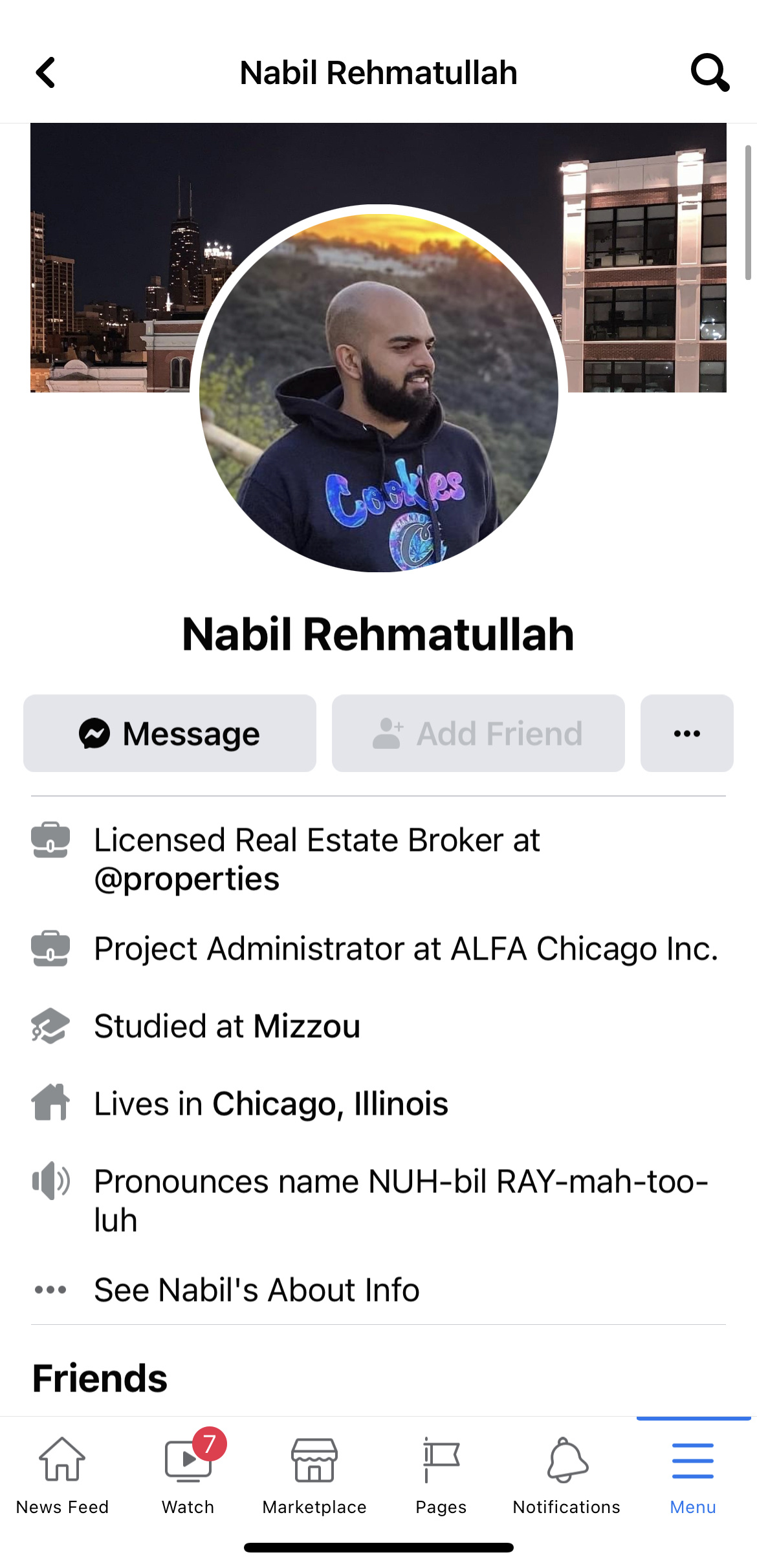Image resolution: width=757 pixels, height=1568 pixels.
Task: Switch to Pages flag tab
Action: click(441, 1476)
